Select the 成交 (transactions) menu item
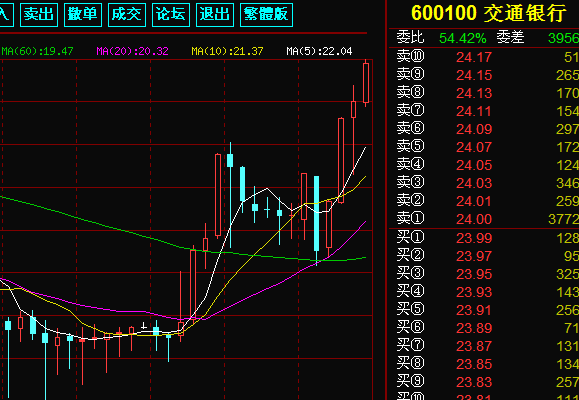This screenshot has height=400, width=579. coord(127,15)
